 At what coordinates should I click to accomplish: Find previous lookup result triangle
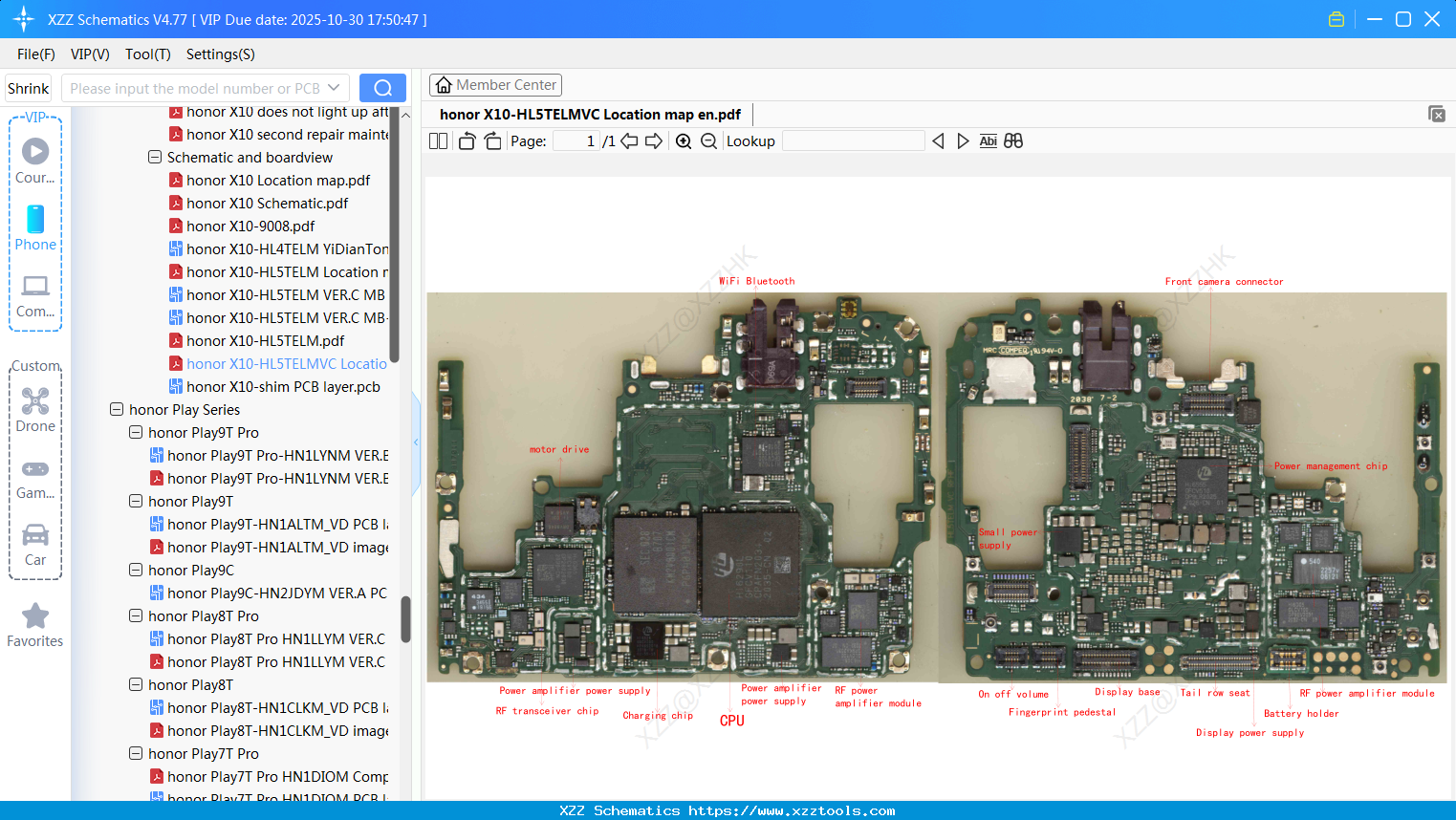point(938,141)
